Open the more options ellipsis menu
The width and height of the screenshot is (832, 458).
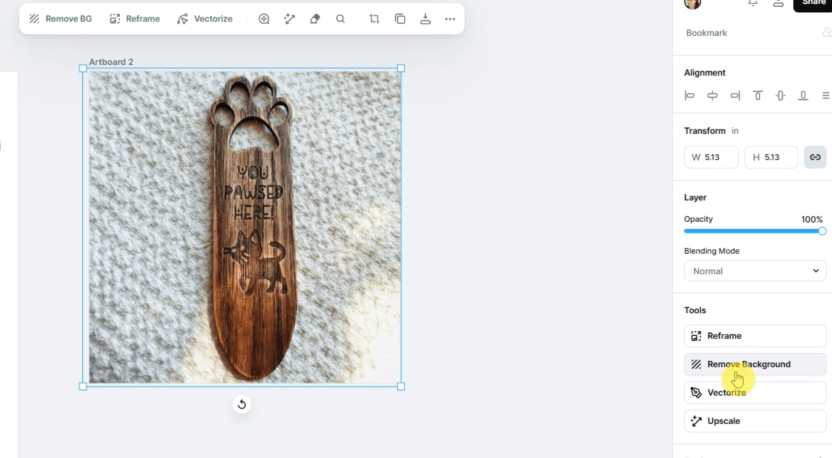pyautogui.click(x=450, y=19)
